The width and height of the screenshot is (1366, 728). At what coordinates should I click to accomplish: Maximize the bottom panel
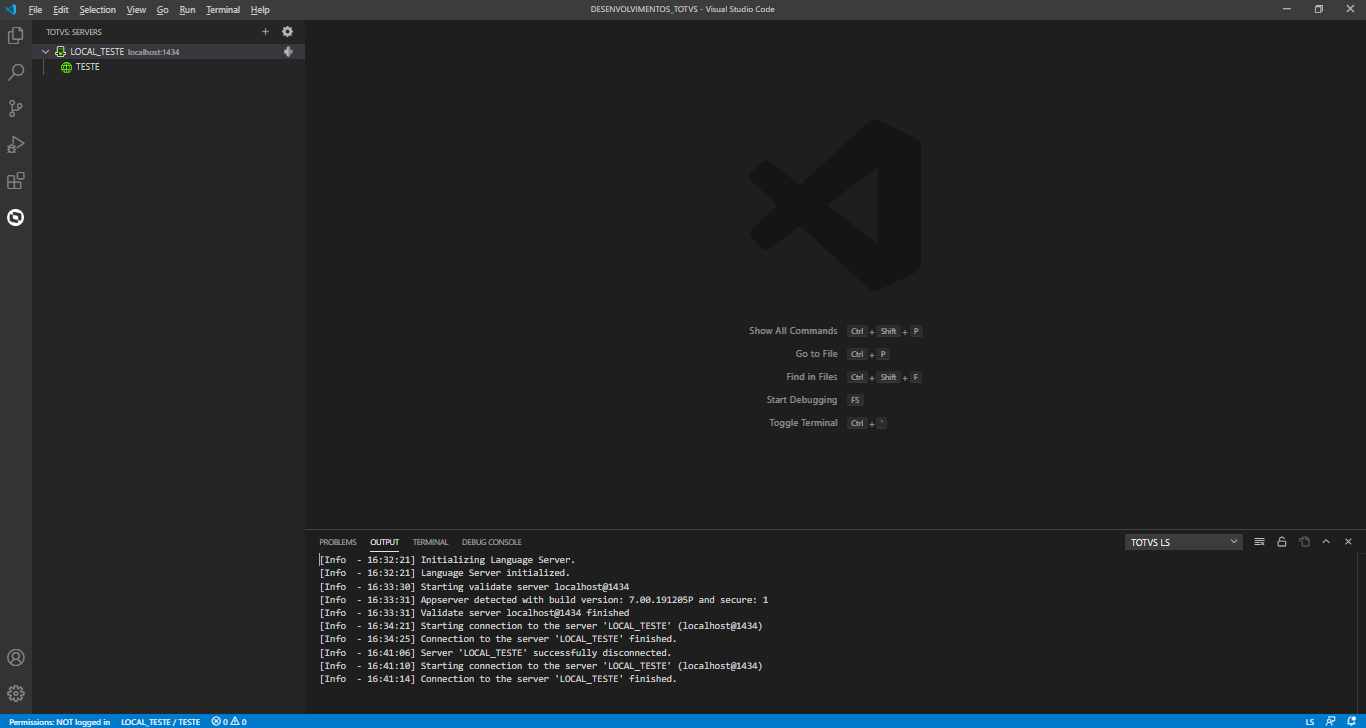click(1326, 541)
